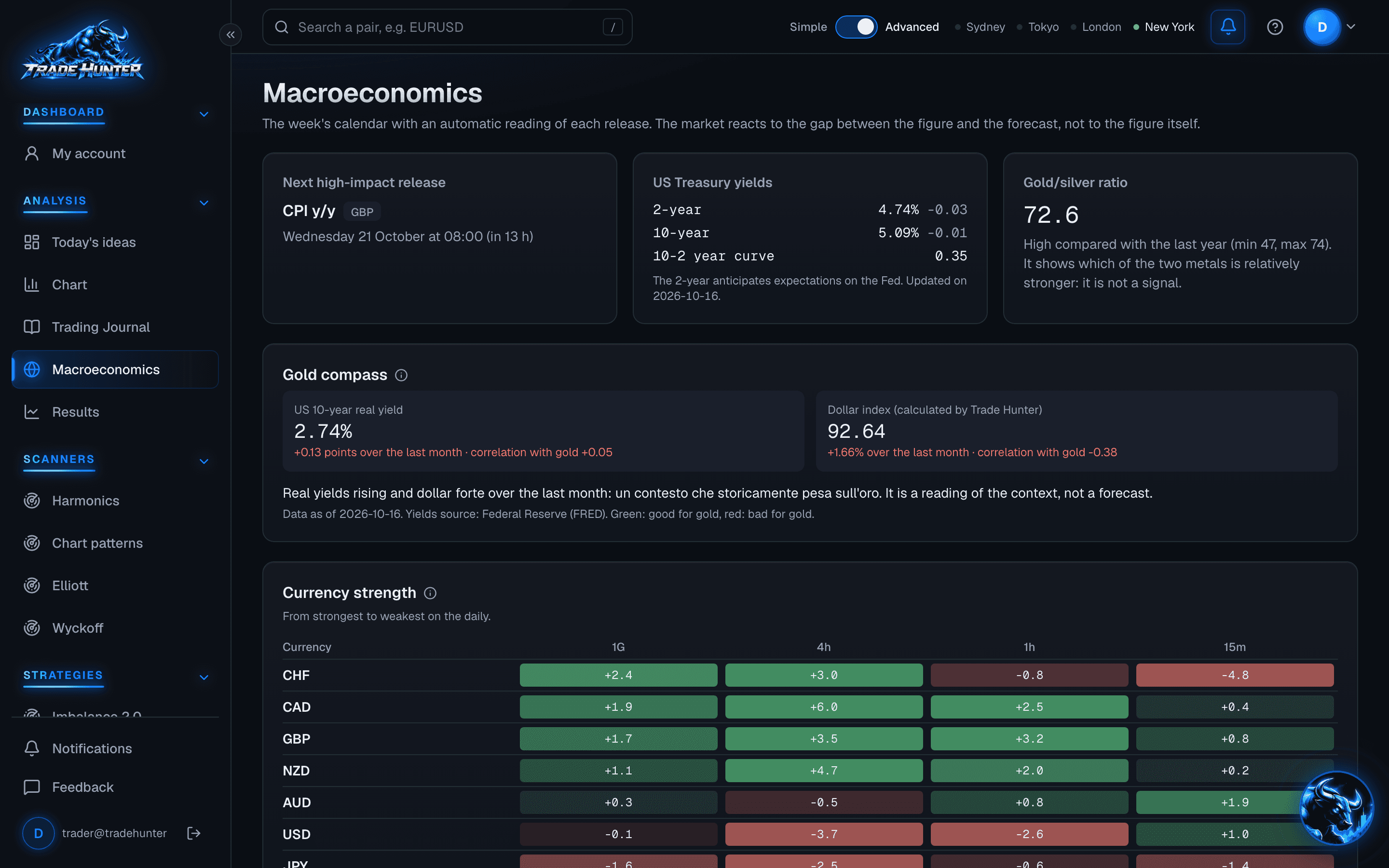Image resolution: width=1389 pixels, height=868 pixels.
Task: Click the pair search field
Action: point(447,27)
